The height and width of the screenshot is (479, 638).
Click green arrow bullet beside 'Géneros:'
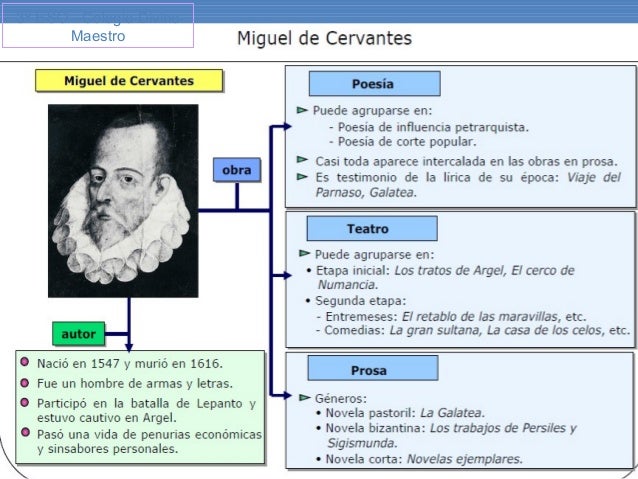tap(304, 398)
